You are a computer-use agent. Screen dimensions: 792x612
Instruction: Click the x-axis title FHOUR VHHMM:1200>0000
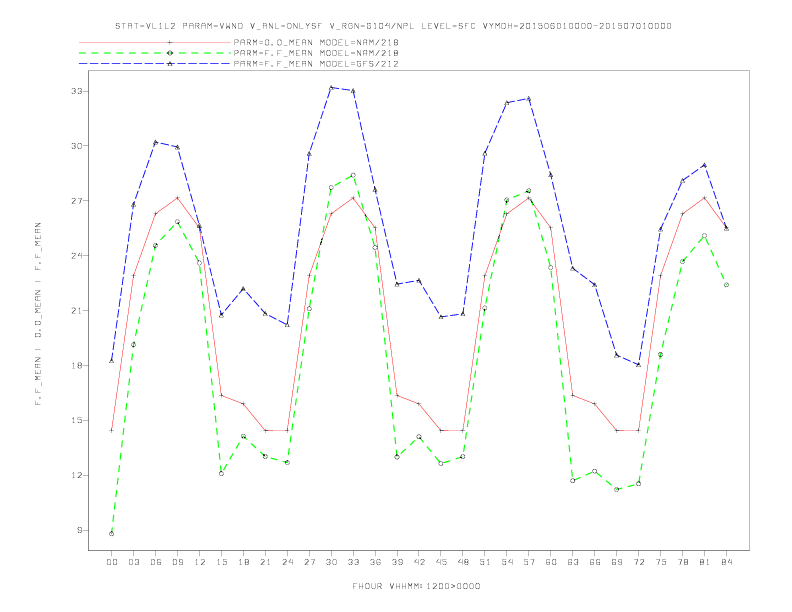click(x=416, y=586)
